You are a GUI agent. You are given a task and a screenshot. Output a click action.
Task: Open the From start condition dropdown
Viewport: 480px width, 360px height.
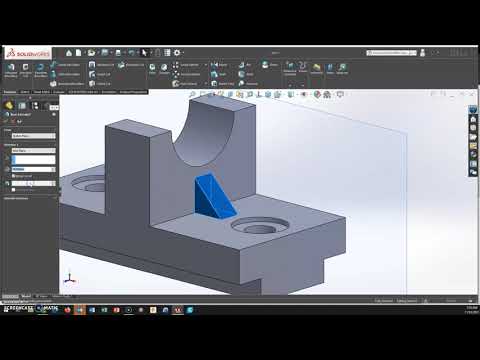33,136
